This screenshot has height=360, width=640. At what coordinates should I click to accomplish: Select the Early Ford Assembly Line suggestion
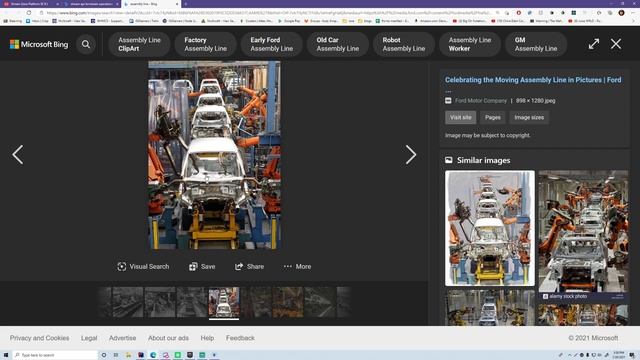(271, 44)
